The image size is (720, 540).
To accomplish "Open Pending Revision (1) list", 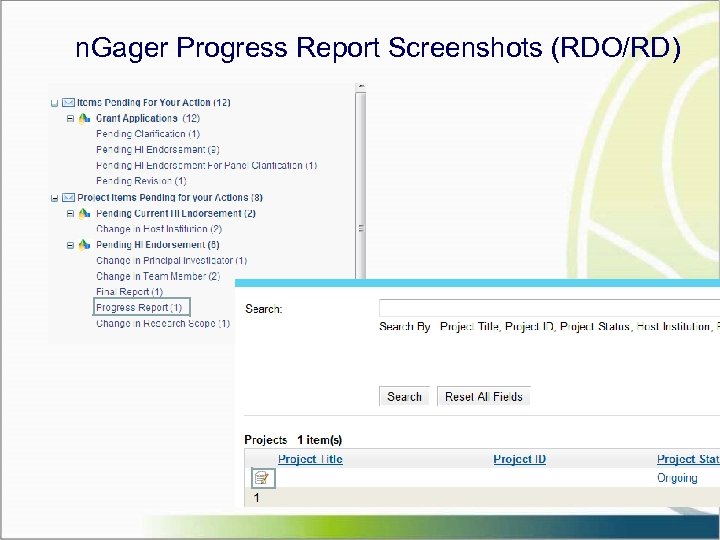I will 141,181.
